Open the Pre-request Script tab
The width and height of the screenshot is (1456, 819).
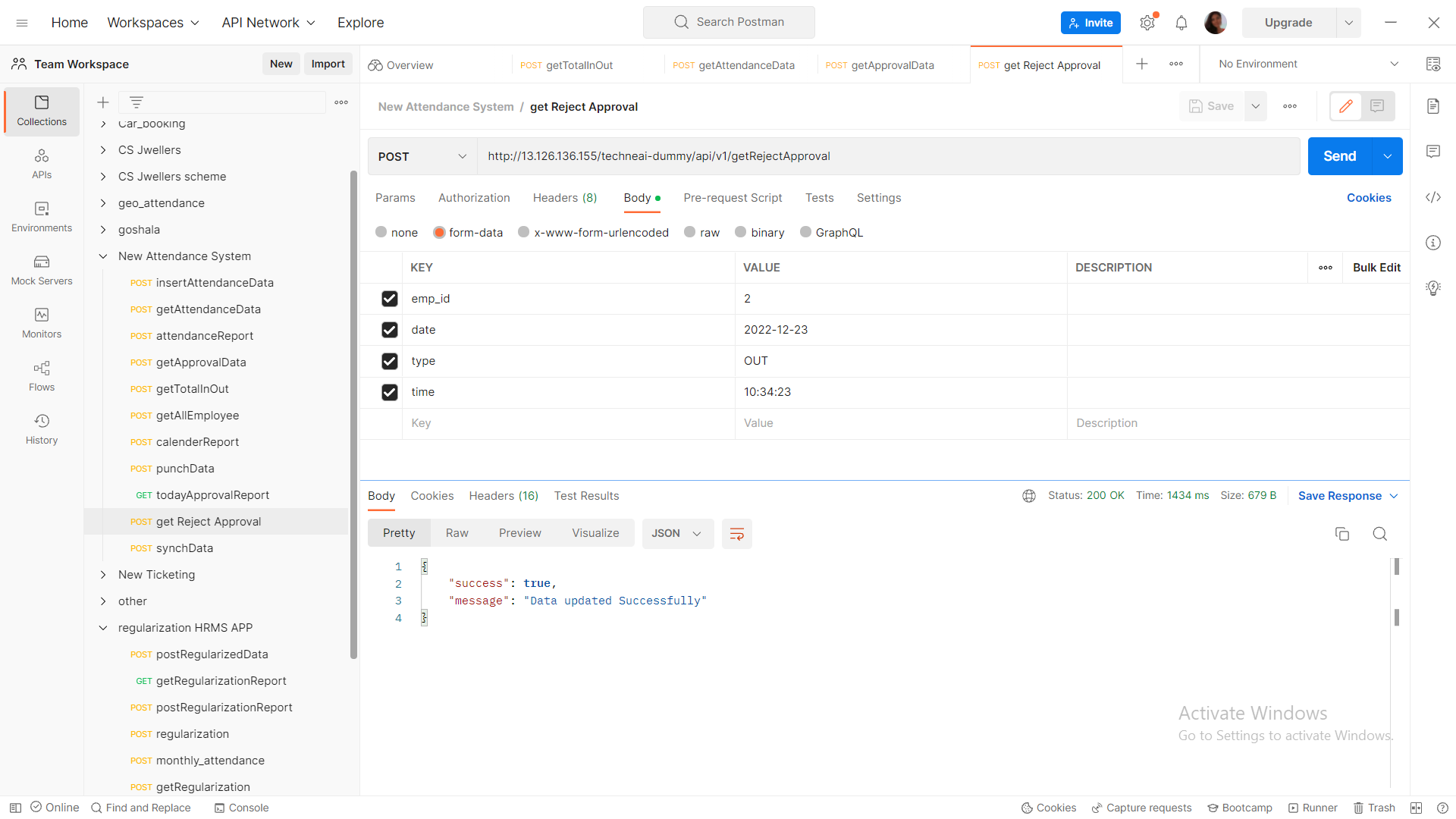733,198
